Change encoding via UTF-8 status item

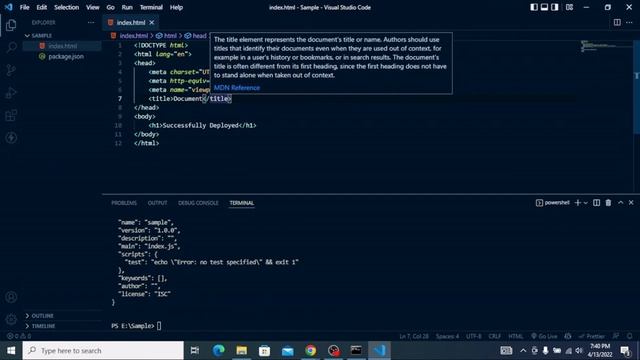(473, 336)
